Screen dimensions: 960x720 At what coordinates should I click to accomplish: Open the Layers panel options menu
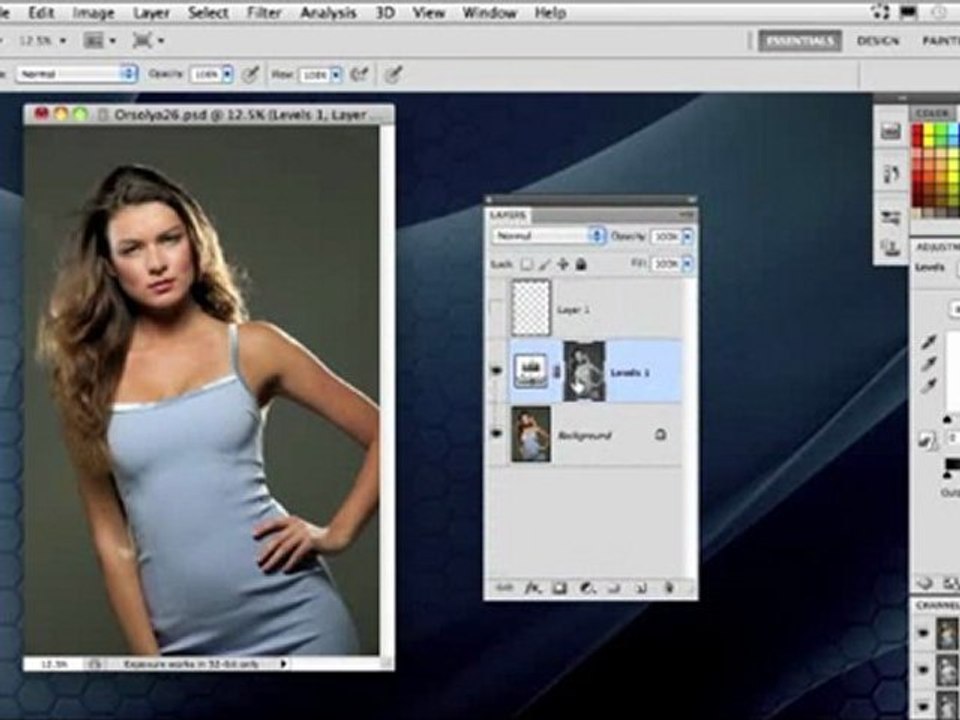pyautogui.click(x=687, y=215)
